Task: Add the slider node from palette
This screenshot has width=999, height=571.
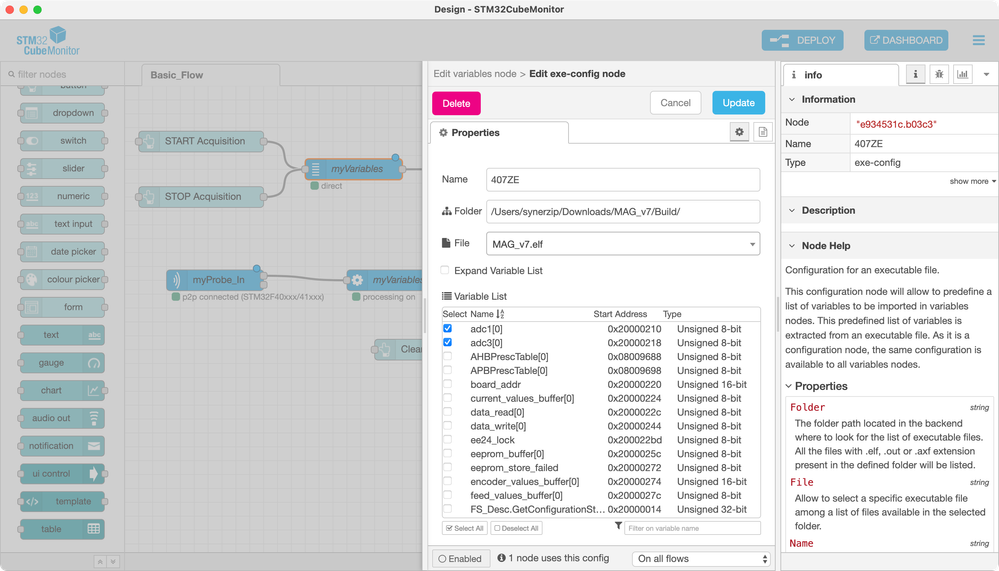Action: tap(62, 168)
